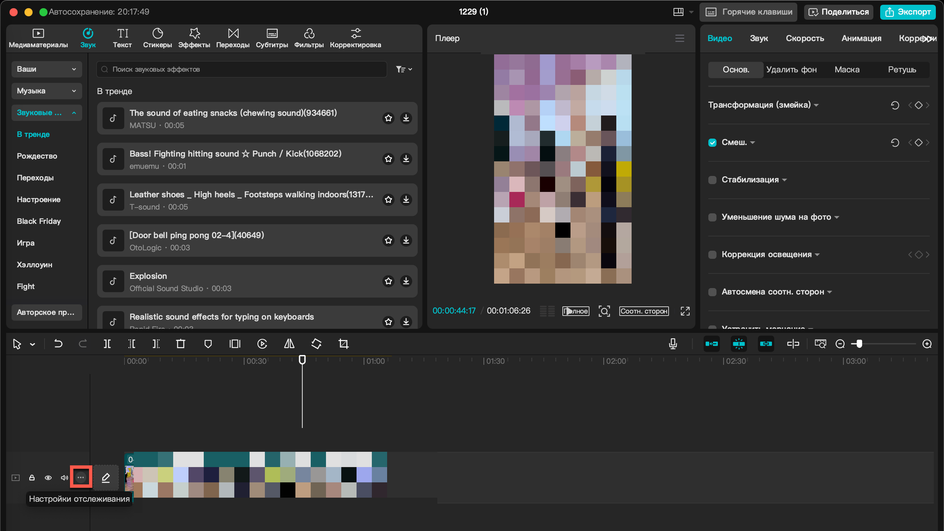Open the Текст tool panel
Image resolution: width=944 pixels, height=531 pixels.
click(122, 38)
